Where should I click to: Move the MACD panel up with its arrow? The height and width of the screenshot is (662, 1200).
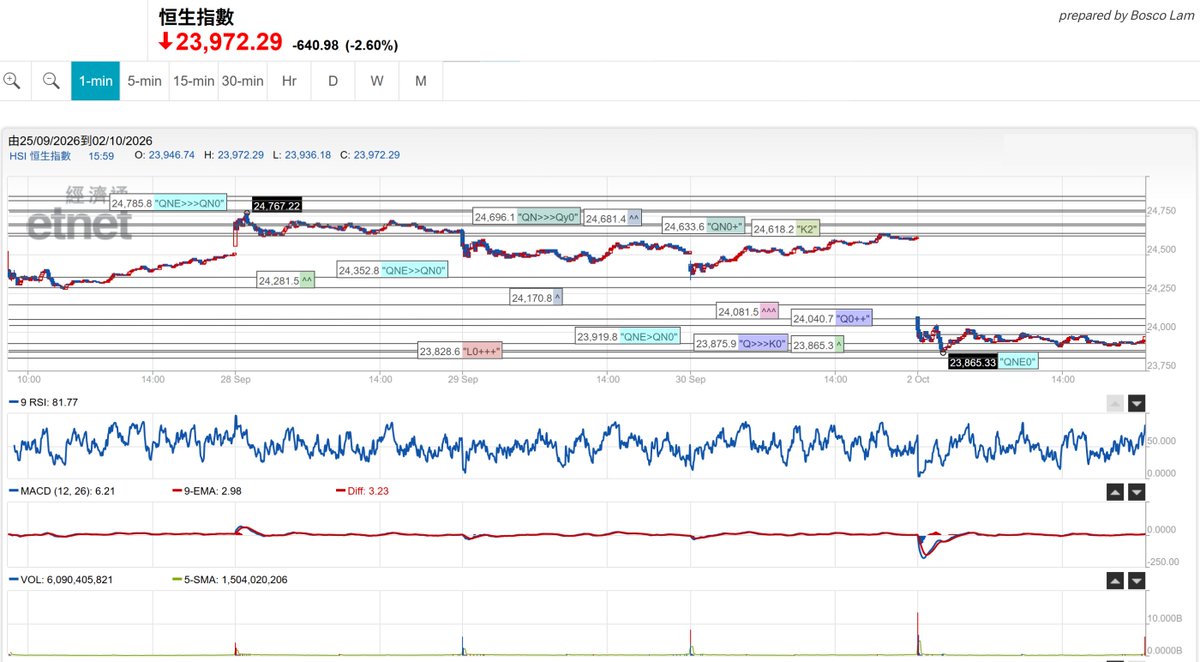point(1115,492)
